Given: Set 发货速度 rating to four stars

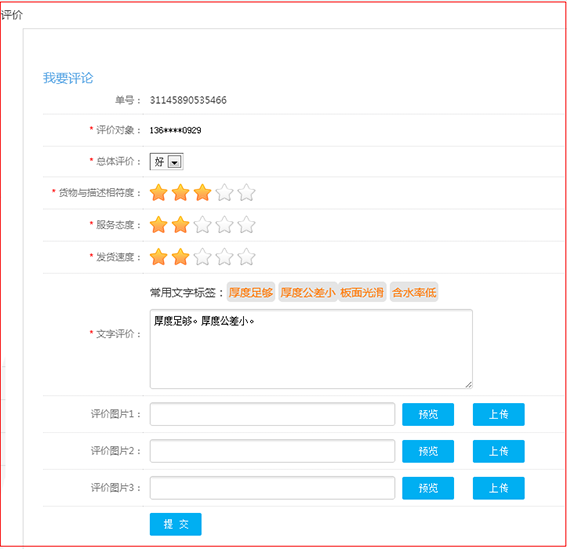Looking at the screenshot, I should [224, 257].
